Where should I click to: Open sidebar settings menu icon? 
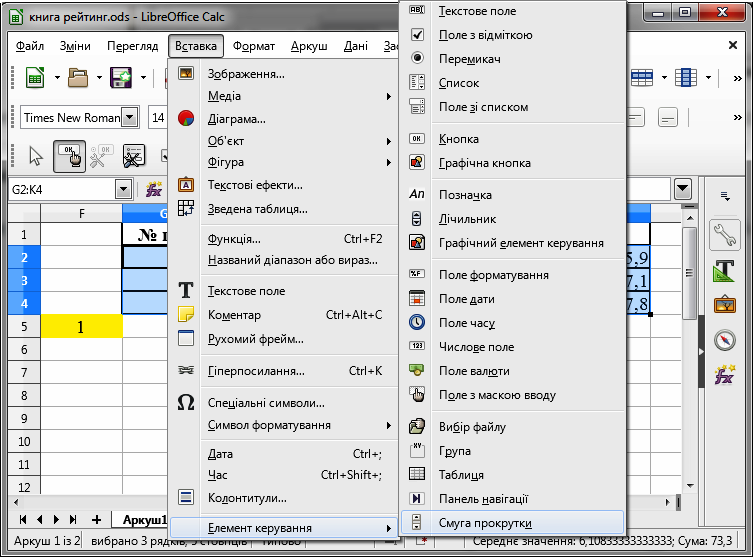[725, 196]
